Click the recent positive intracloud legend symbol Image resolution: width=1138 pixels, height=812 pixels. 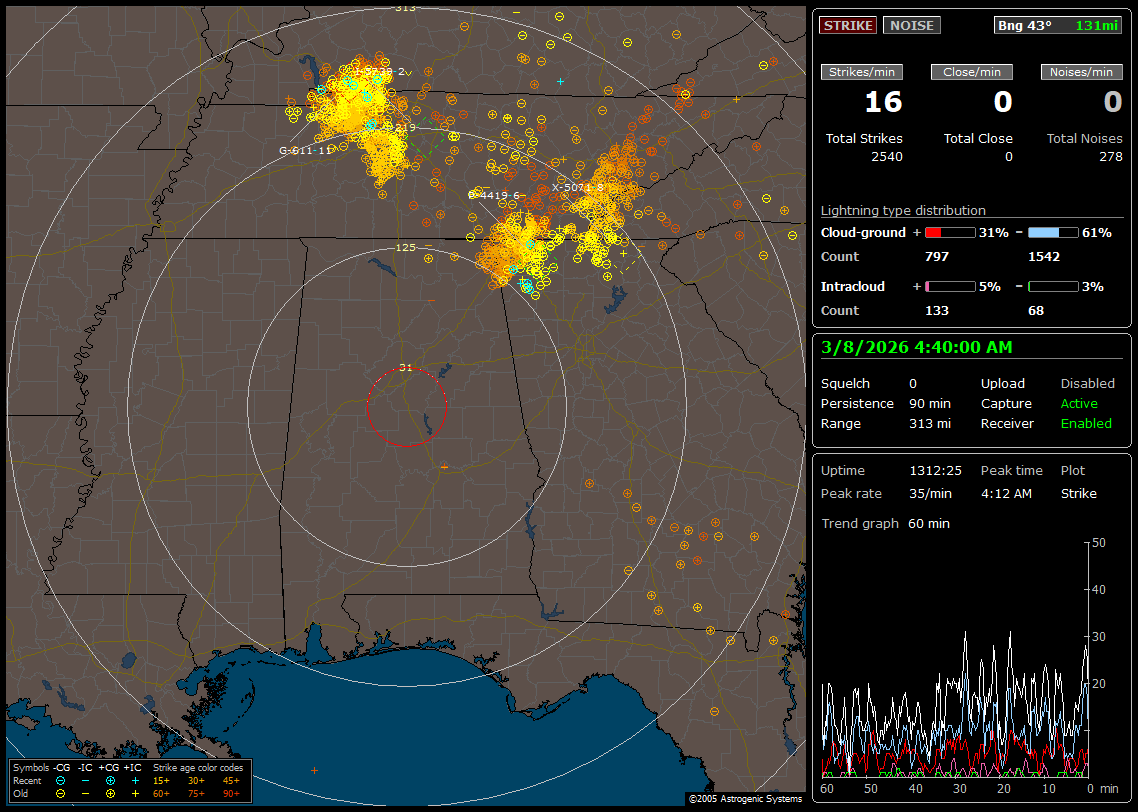135,780
